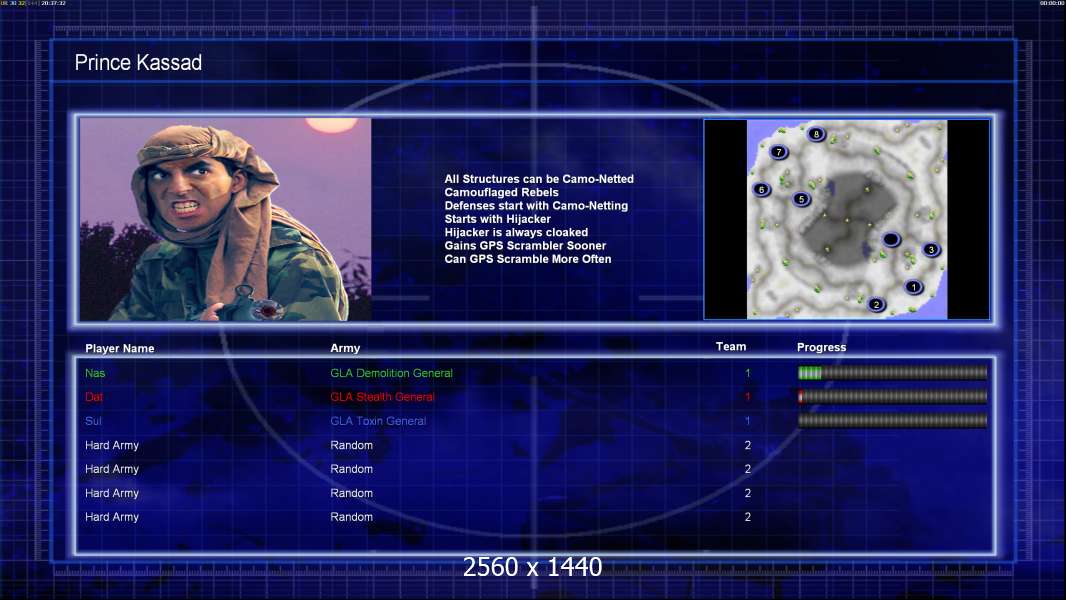
Task: Click the "Progress" column header
Action: [x=821, y=347]
